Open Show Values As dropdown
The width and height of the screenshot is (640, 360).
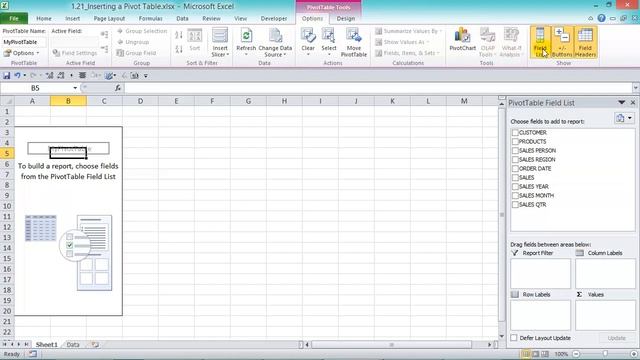(x=402, y=42)
